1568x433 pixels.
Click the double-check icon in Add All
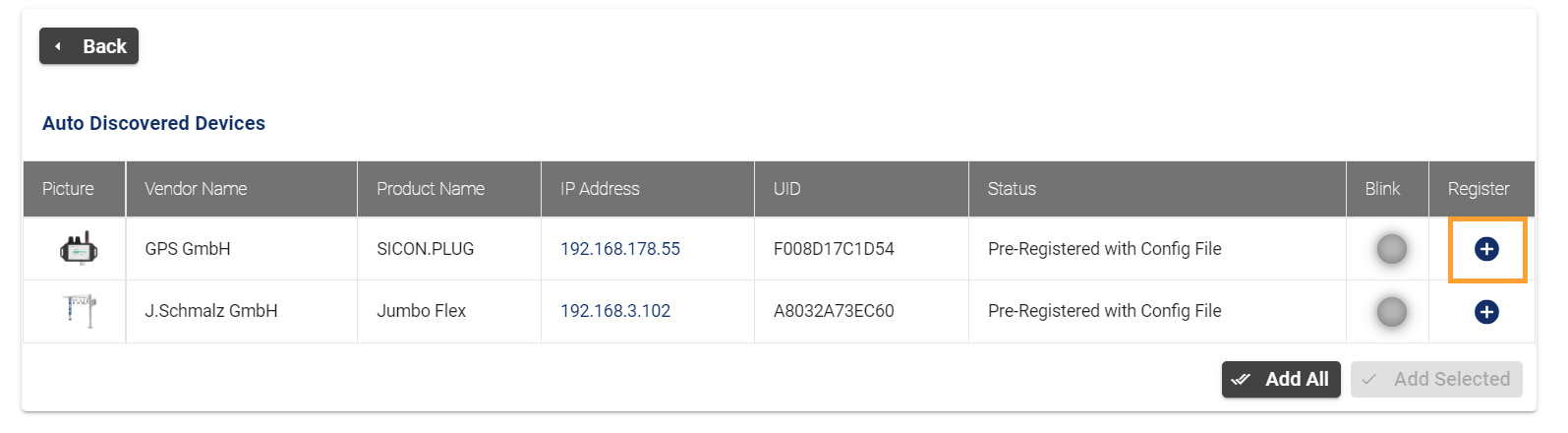pos(1241,379)
